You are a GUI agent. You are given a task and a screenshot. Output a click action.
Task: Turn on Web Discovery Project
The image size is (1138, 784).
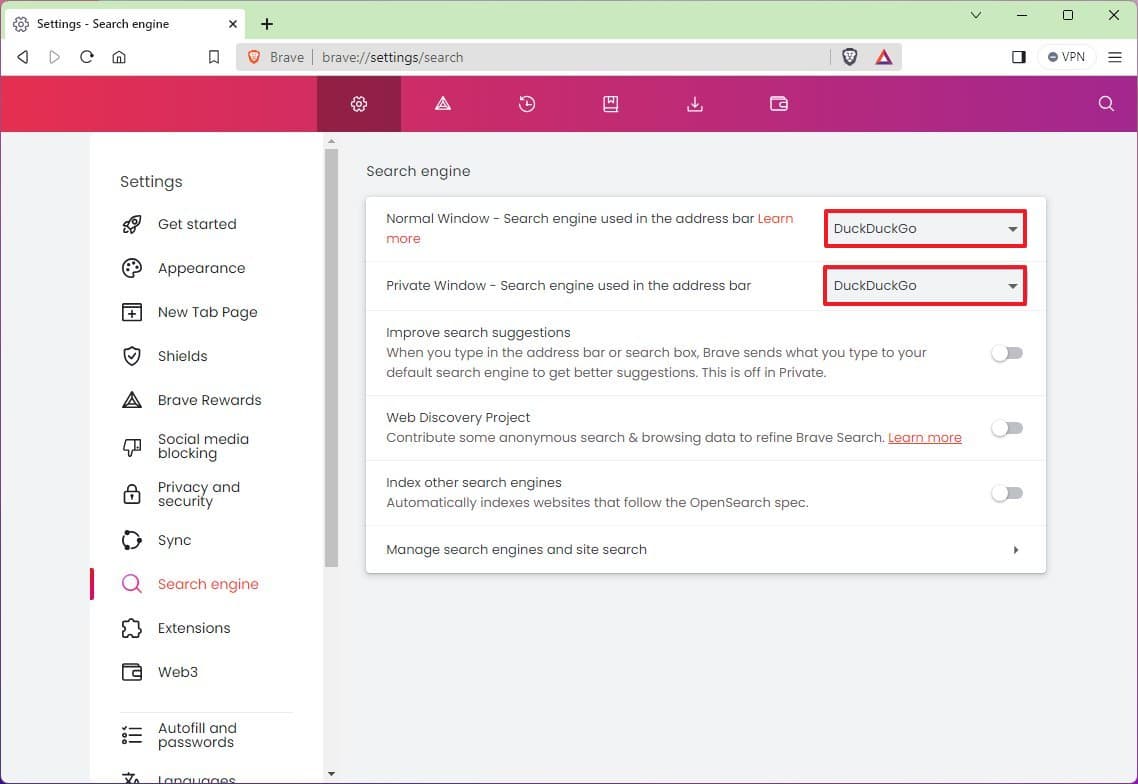(x=1007, y=428)
